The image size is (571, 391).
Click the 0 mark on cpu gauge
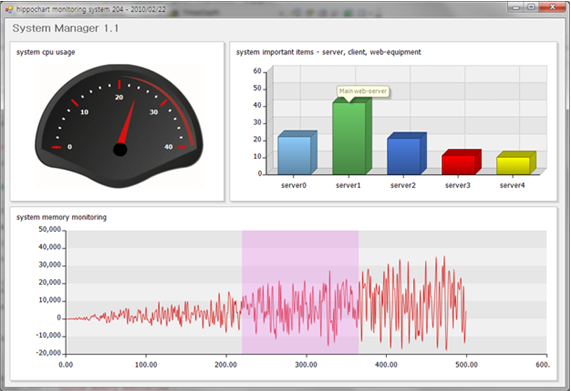pyautogui.click(x=70, y=147)
